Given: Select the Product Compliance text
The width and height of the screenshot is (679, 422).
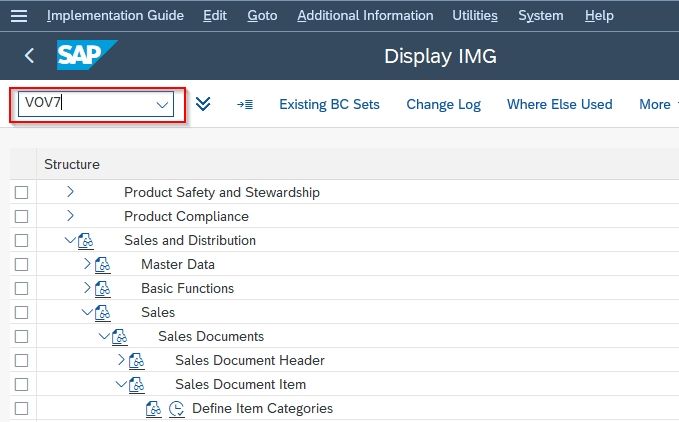Looking at the screenshot, I should point(187,216).
